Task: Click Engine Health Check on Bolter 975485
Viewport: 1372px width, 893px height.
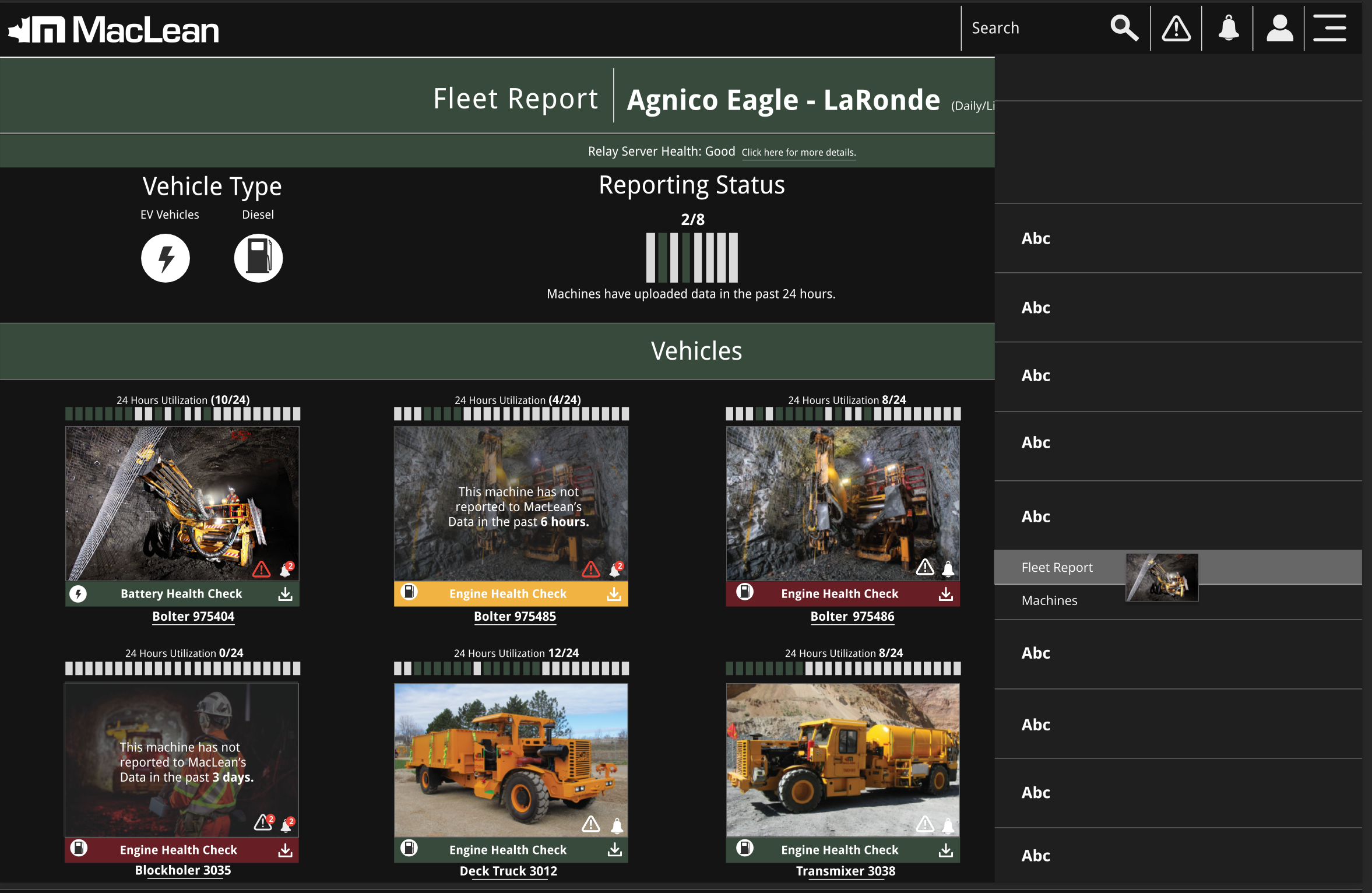Action: (508, 594)
